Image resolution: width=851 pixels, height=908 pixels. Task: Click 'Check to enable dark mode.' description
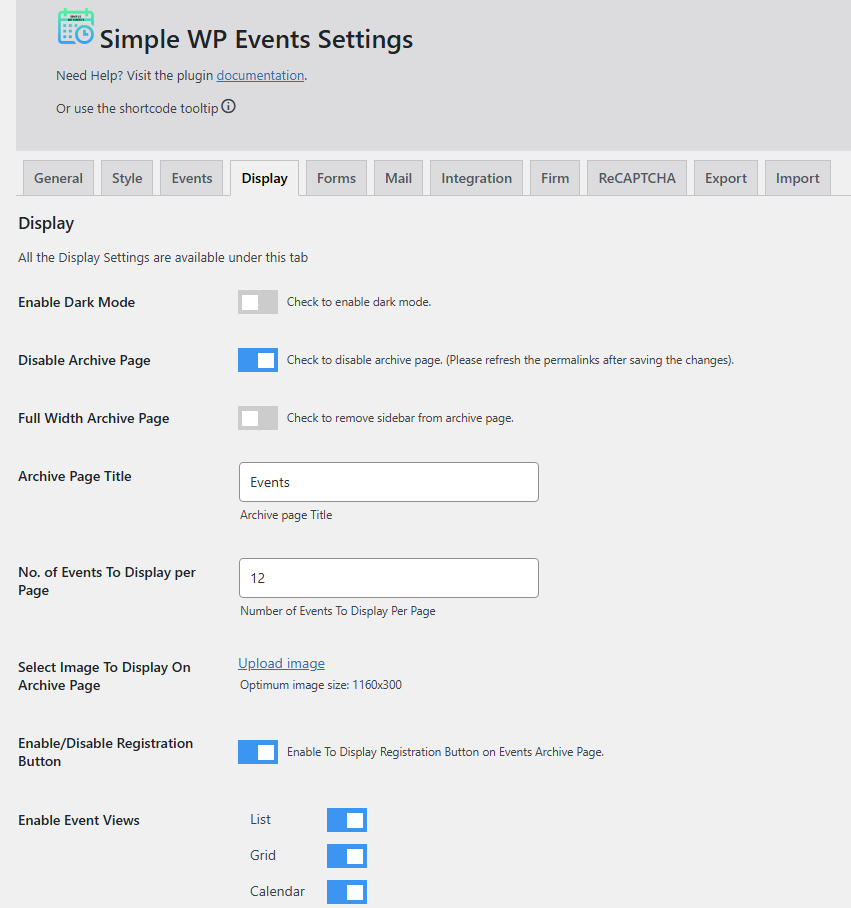click(359, 302)
